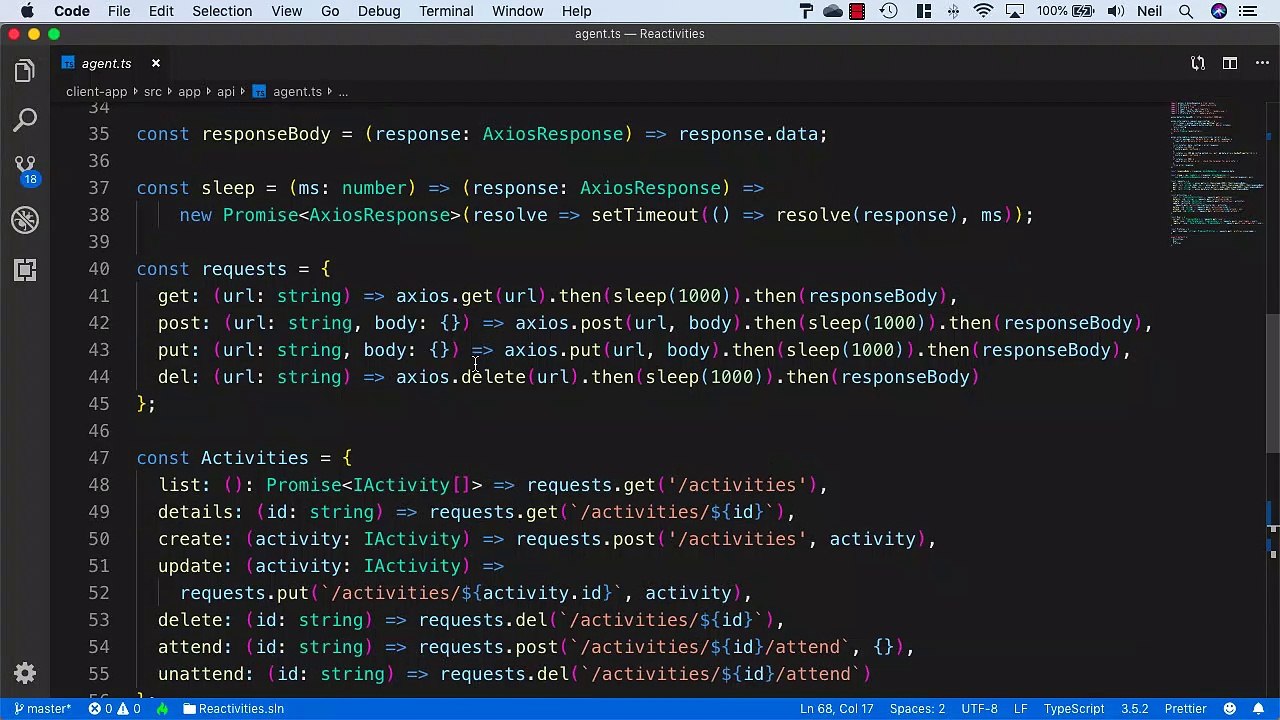
Task: Open the Help menu
Action: tap(576, 11)
